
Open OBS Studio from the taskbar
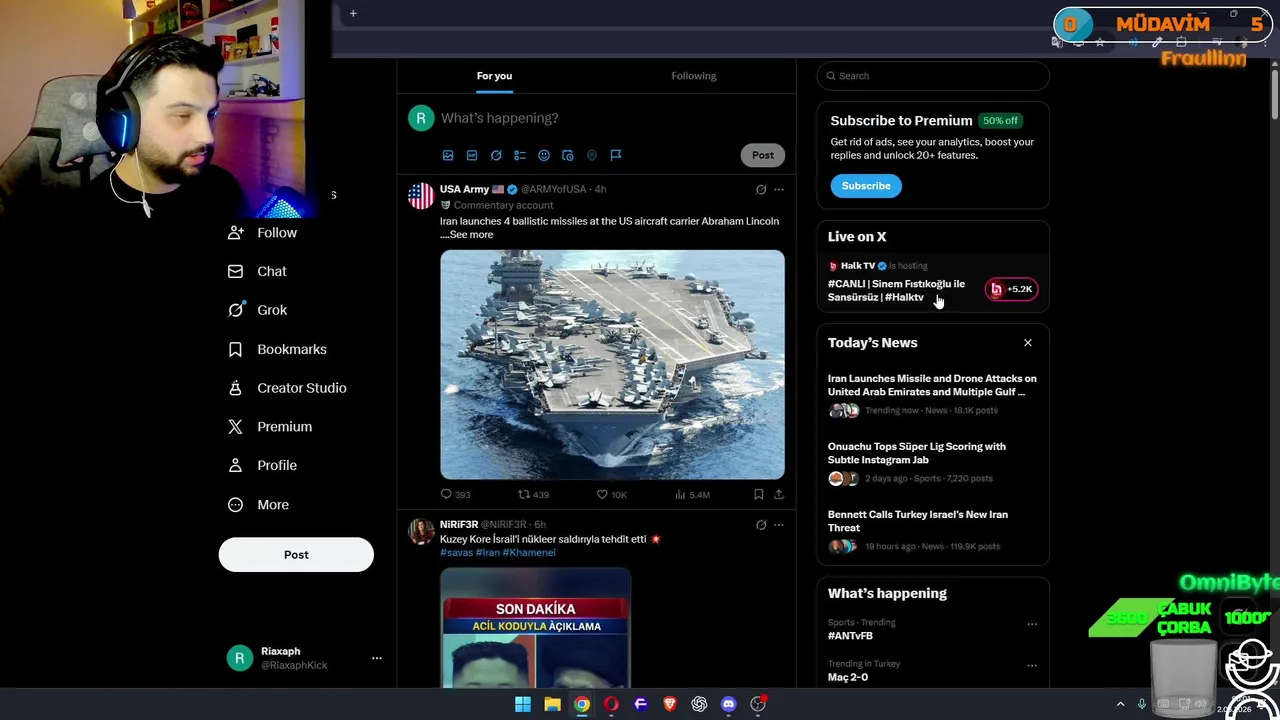click(758, 704)
